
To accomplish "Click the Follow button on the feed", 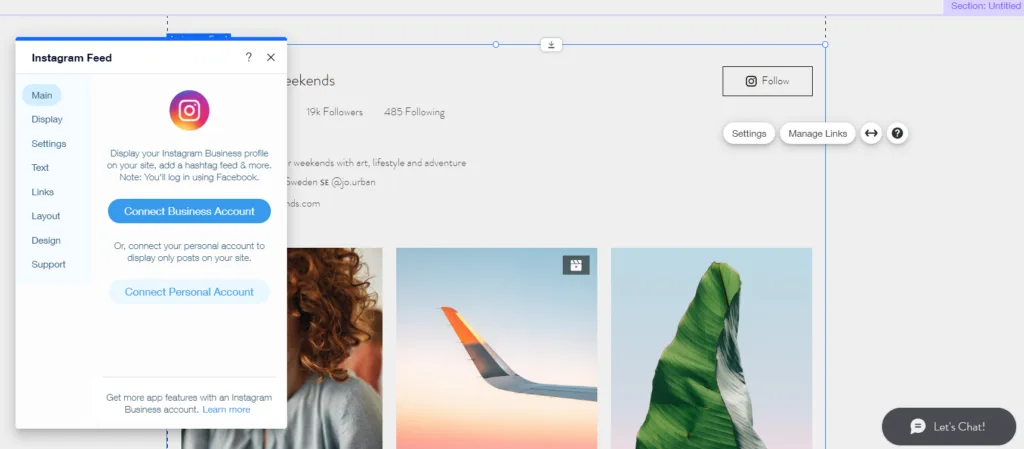I will tap(767, 81).
